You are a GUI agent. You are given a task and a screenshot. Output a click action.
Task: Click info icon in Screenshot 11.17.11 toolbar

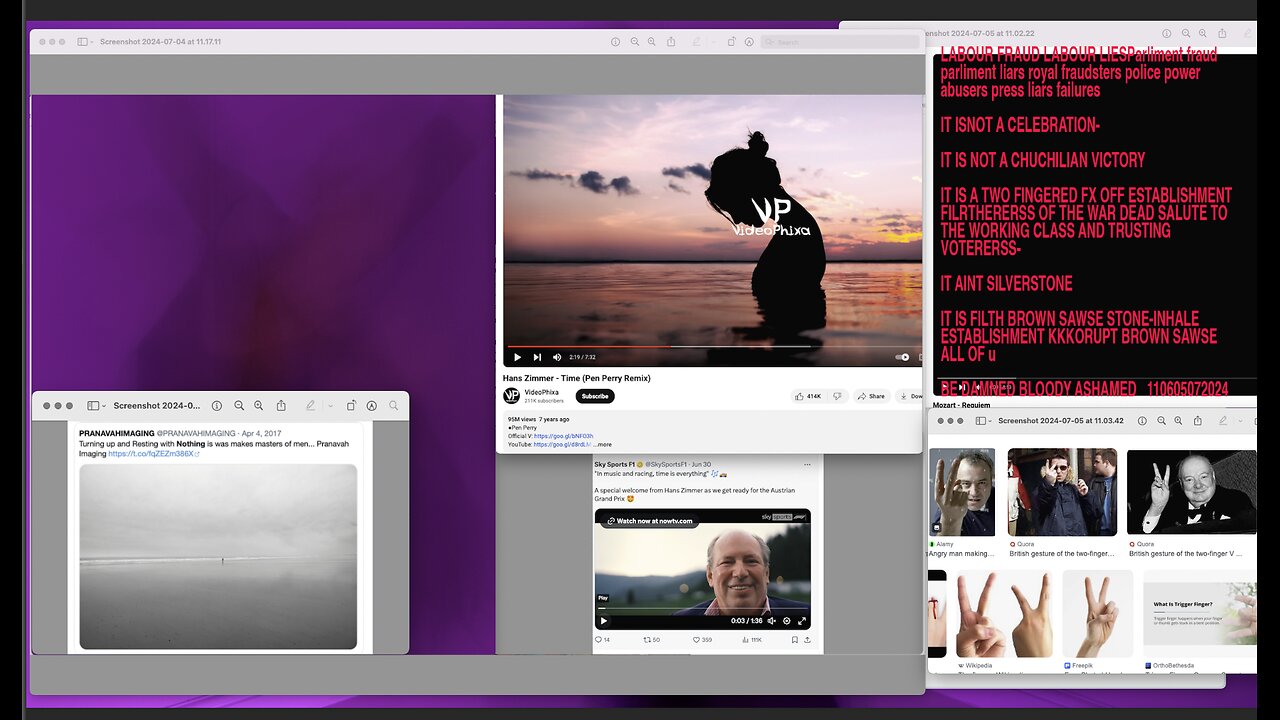click(x=616, y=42)
